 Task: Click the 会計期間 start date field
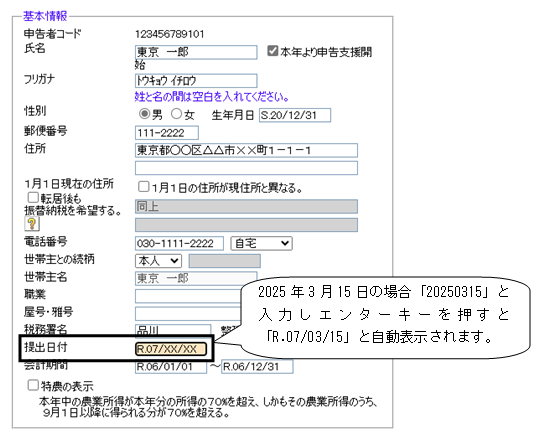(x=171, y=367)
